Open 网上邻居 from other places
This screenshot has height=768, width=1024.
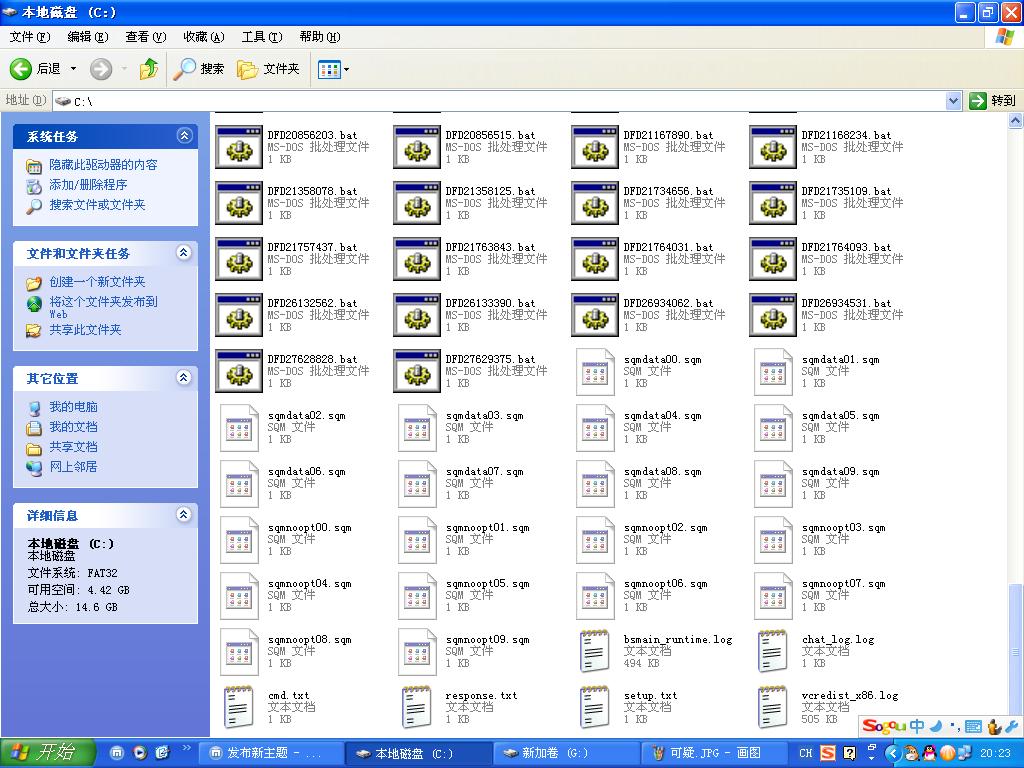point(73,467)
